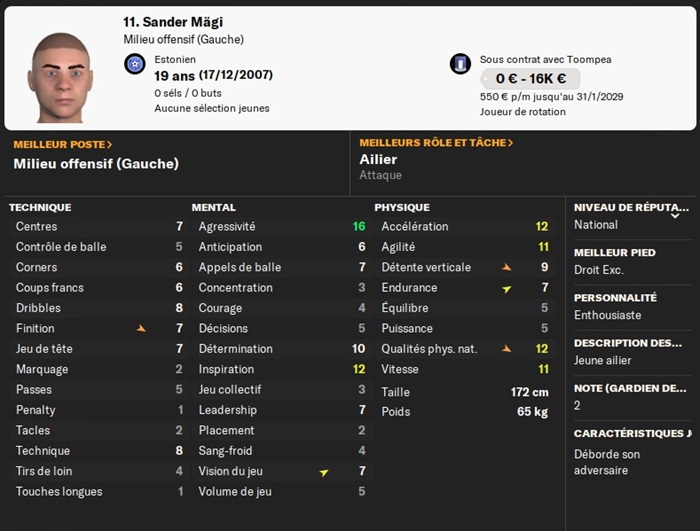
Task: Click the Qualités phys. nat. rising arrow
Action: click(506, 349)
